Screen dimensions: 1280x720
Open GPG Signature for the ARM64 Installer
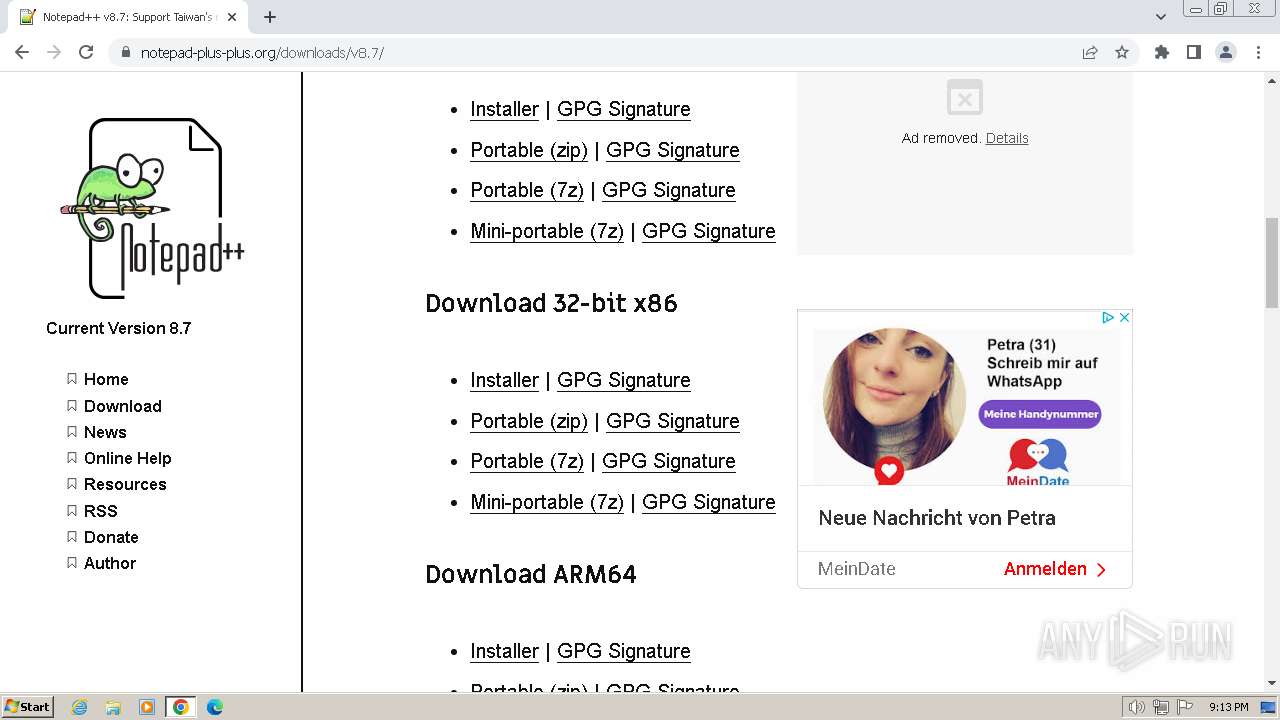[x=624, y=651]
